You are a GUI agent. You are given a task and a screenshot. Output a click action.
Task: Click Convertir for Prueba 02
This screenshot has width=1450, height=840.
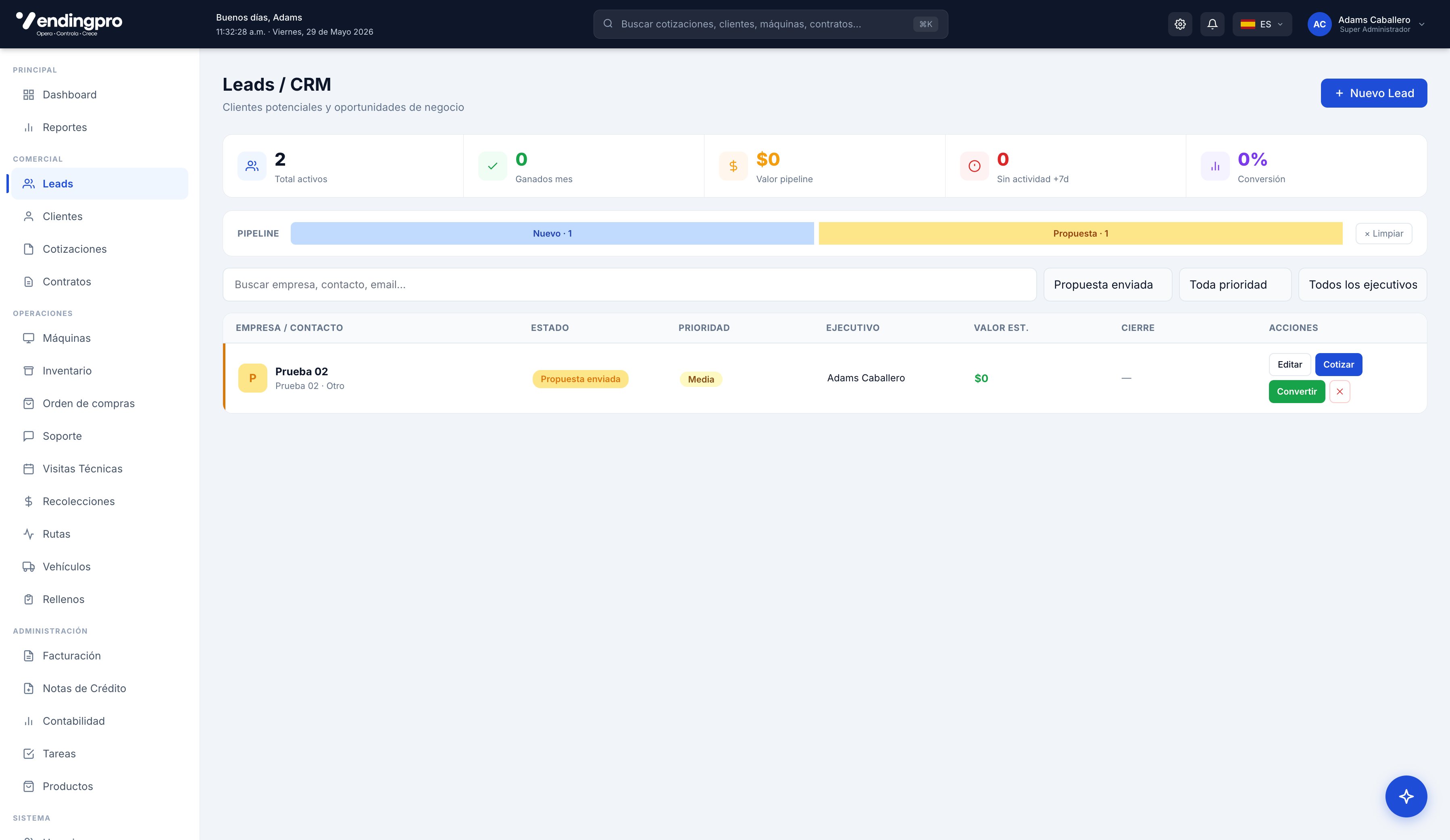coord(1296,391)
